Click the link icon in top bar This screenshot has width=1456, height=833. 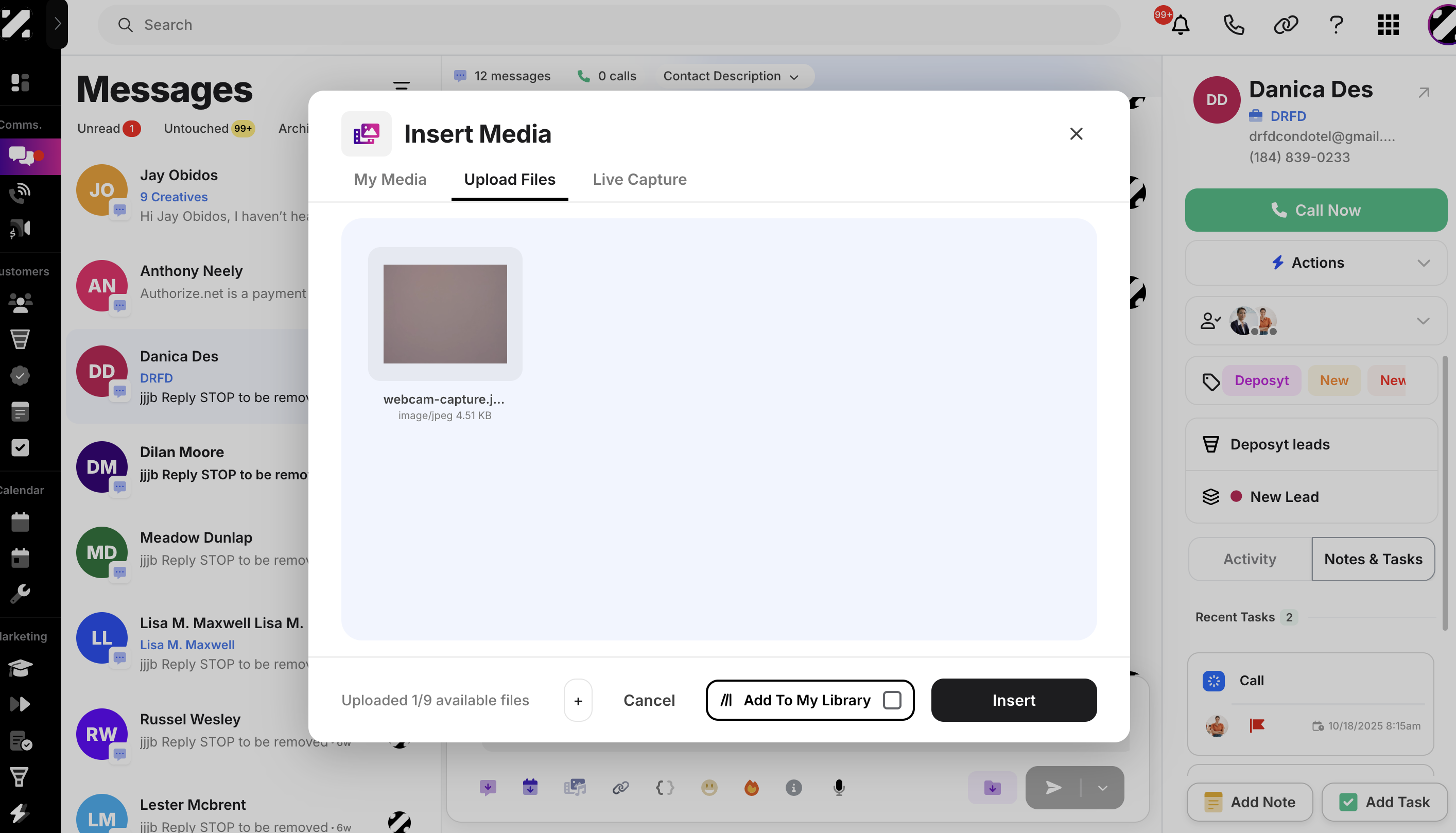tap(1286, 25)
